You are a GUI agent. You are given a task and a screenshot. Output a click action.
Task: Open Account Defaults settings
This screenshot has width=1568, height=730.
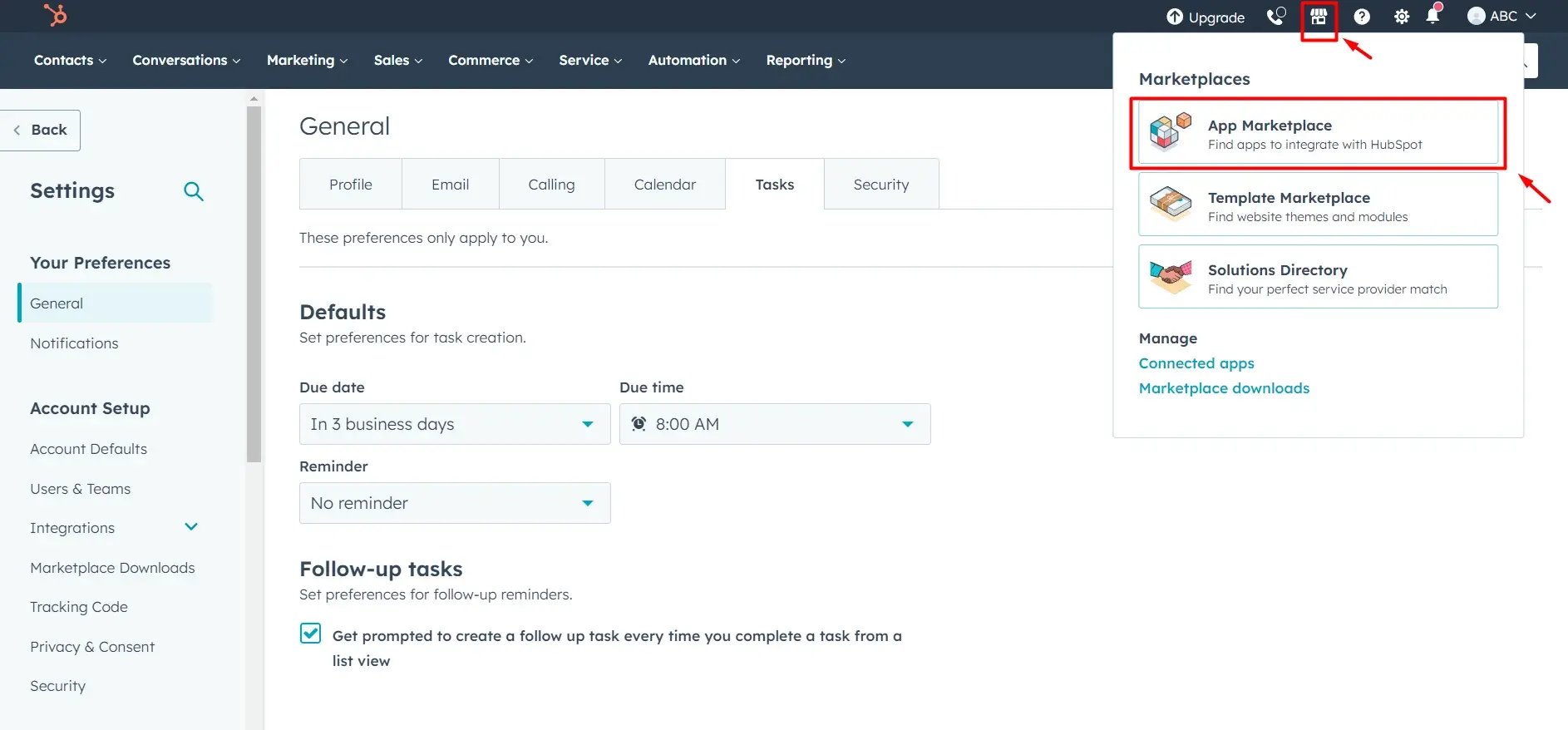pos(88,448)
